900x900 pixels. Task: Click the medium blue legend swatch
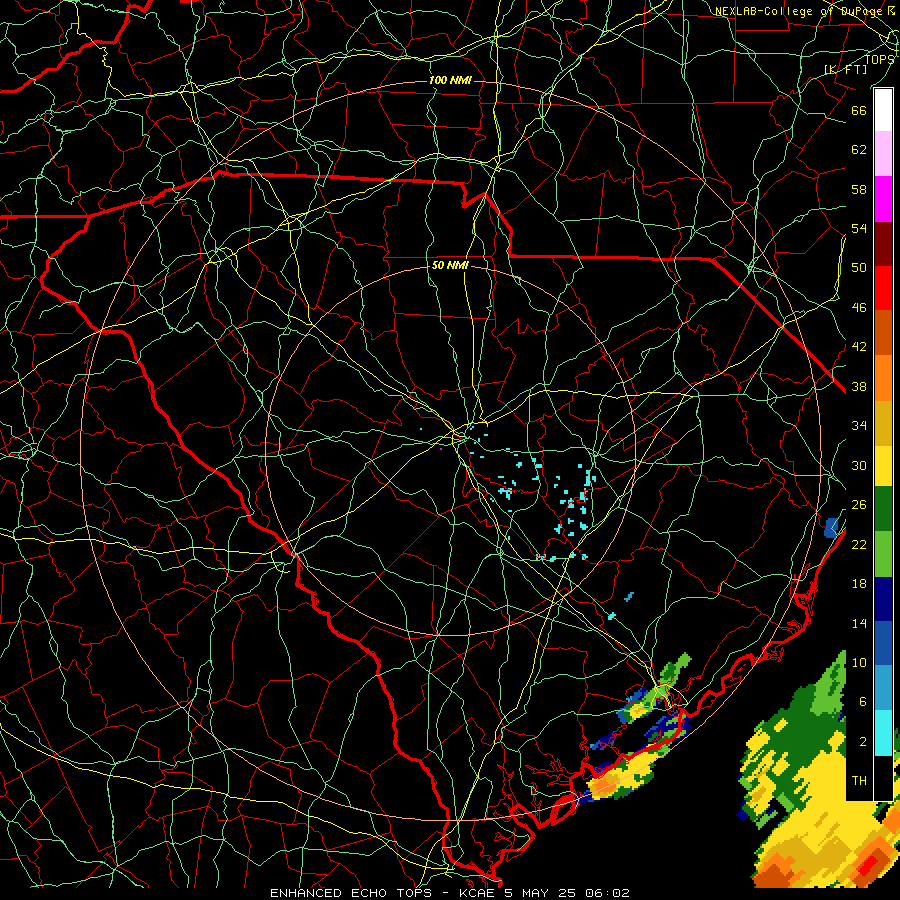click(x=883, y=643)
